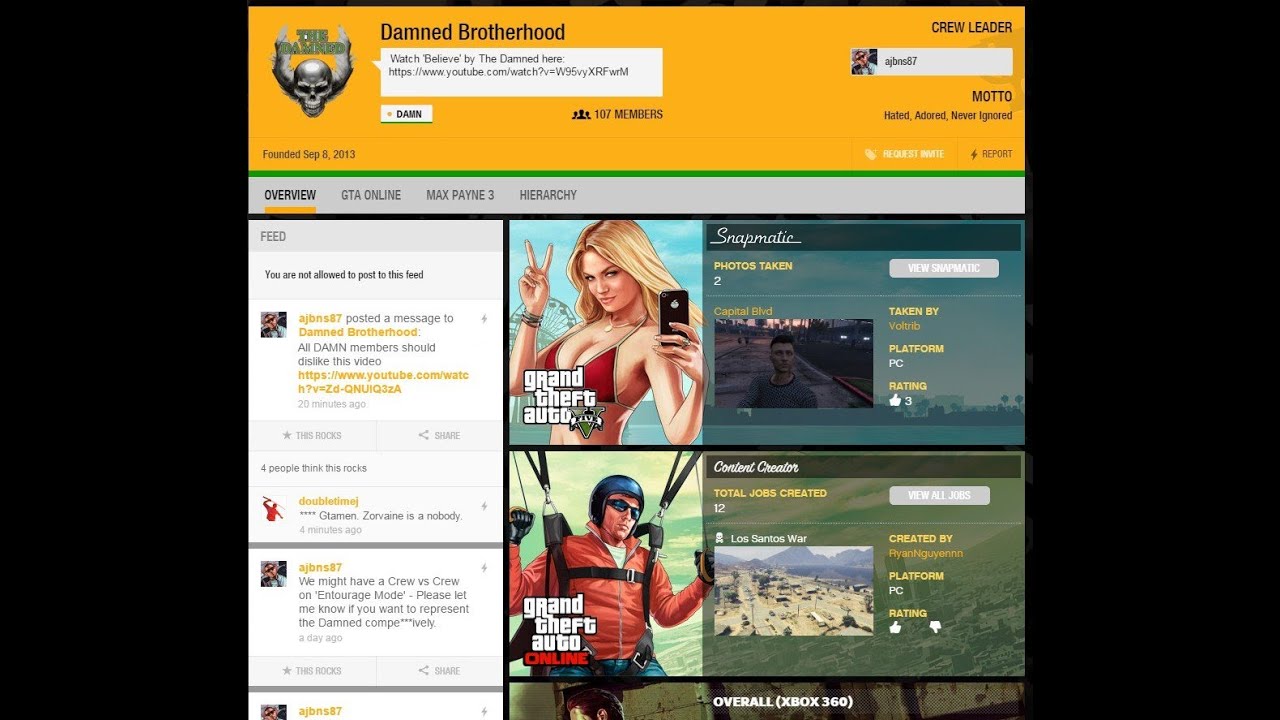
Task: Click the crew leader ajbns87 avatar
Action: click(x=864, y=62)
